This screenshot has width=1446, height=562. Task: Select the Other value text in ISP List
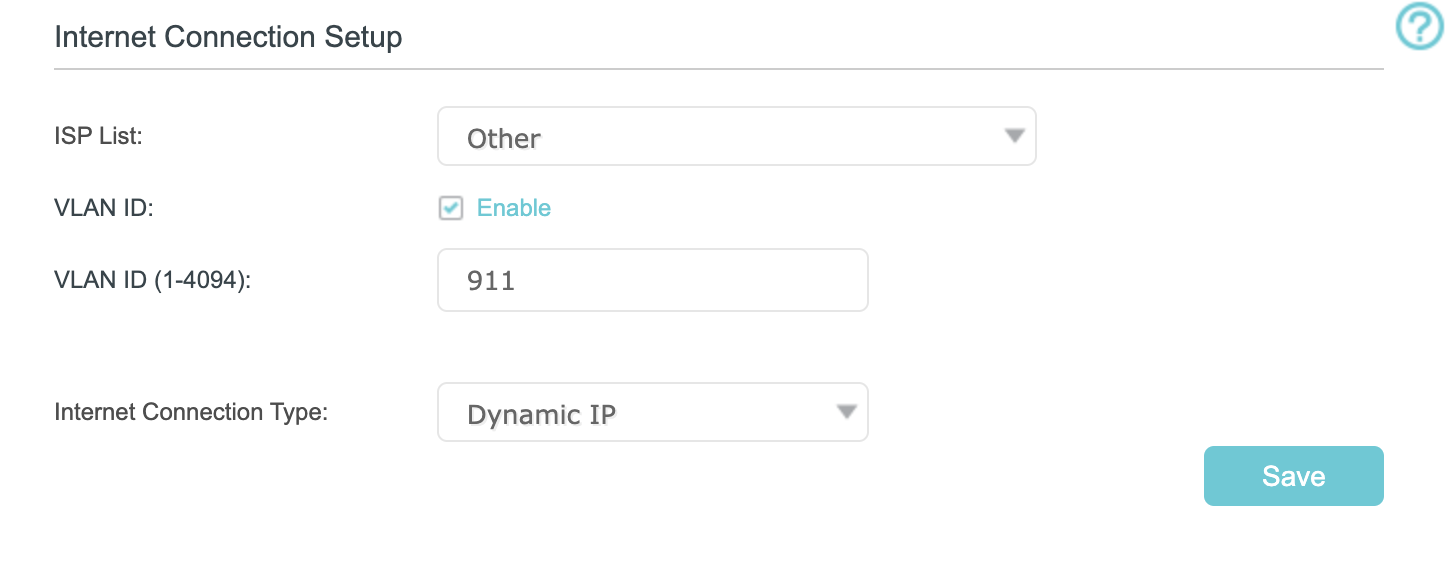[x=504, y=138]
